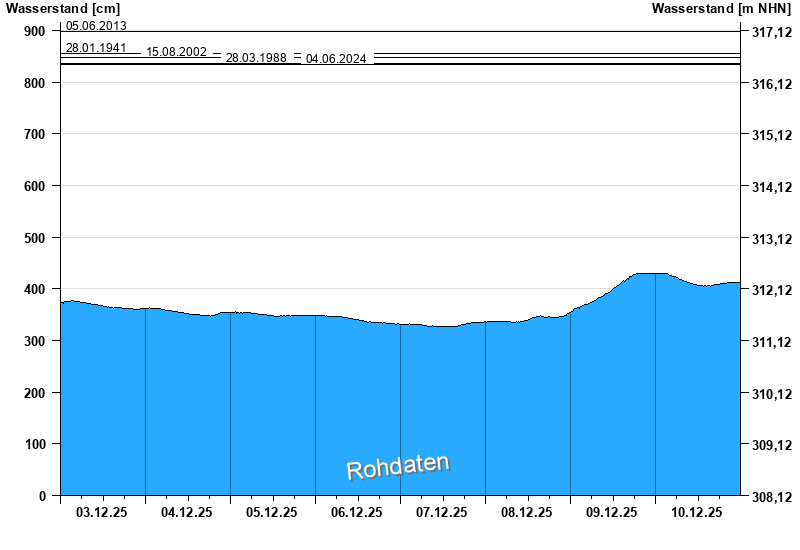The height and width of the screenshot is (550, 800).
Task: Click the 0 value on left axis
Action: (x=42, y=496)
